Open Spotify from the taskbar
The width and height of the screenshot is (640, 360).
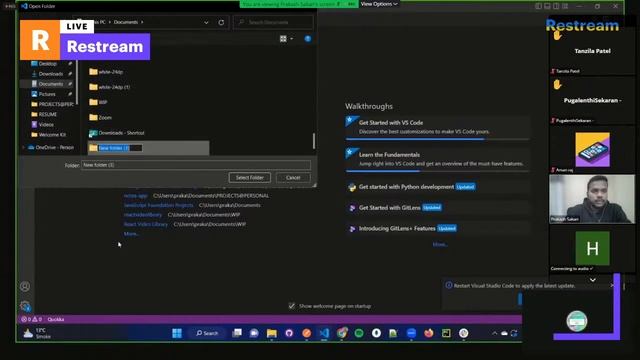click(359, 333)
